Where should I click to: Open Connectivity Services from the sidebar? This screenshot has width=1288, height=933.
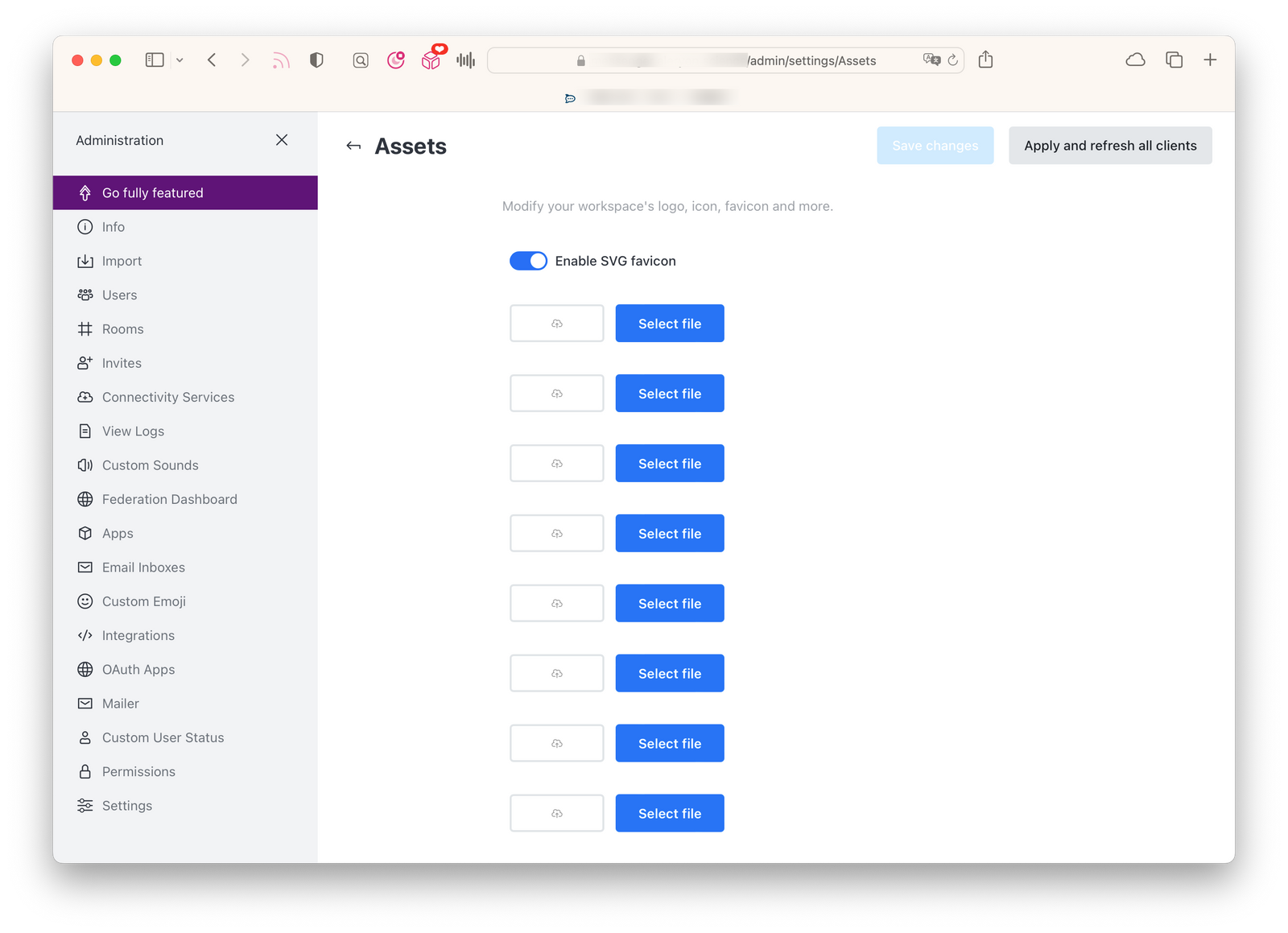[x=167, y=397]
